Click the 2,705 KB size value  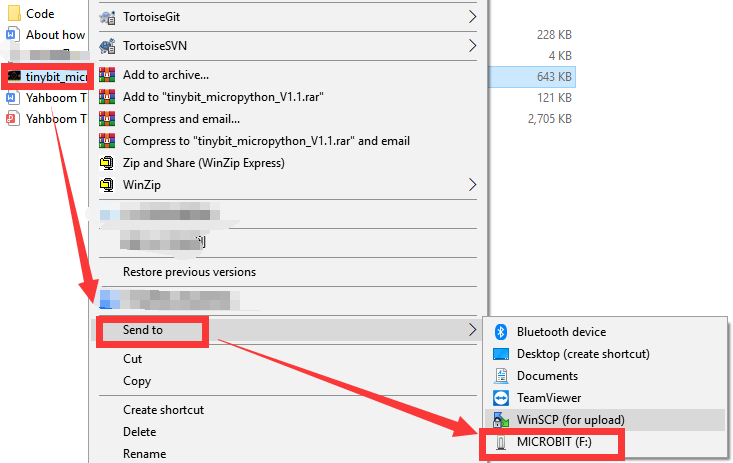point(550,119)
